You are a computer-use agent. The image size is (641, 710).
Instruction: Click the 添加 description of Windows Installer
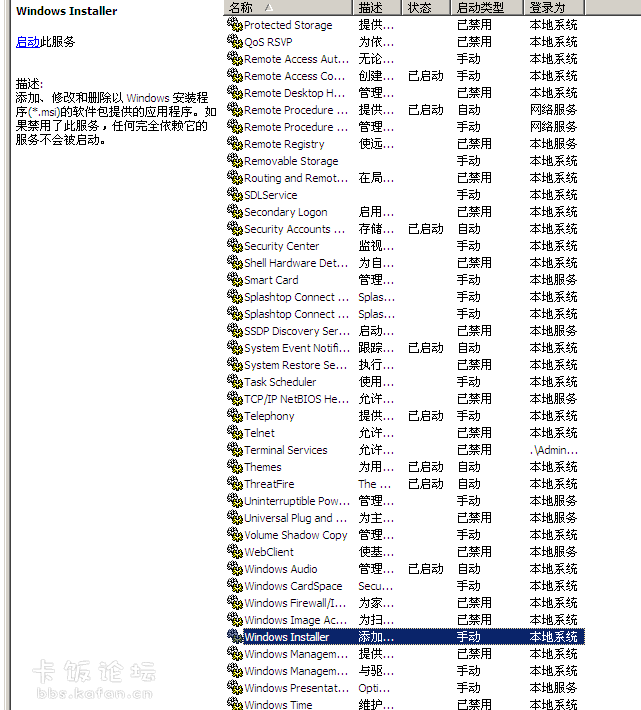point(376,637)
